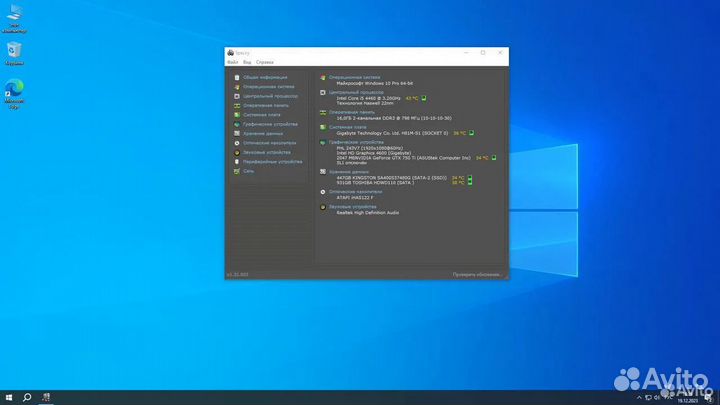Open the Справка menu

[265, 62]
